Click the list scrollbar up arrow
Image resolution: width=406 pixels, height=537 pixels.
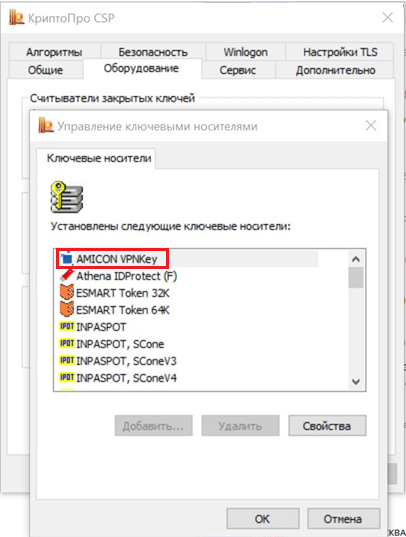point(356,259)
